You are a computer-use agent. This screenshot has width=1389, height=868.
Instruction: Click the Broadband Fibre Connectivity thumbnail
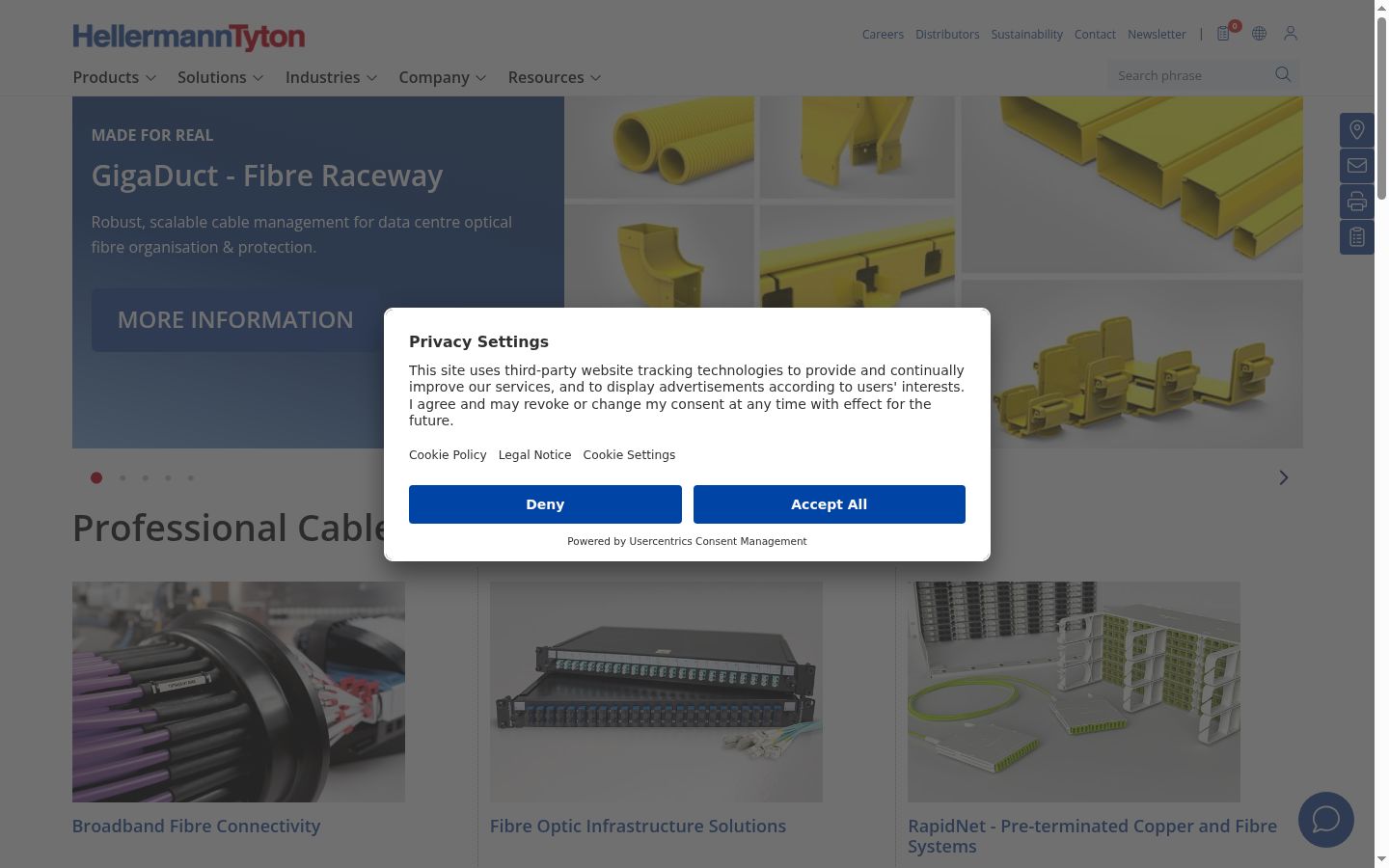click(x=238, y=692)
